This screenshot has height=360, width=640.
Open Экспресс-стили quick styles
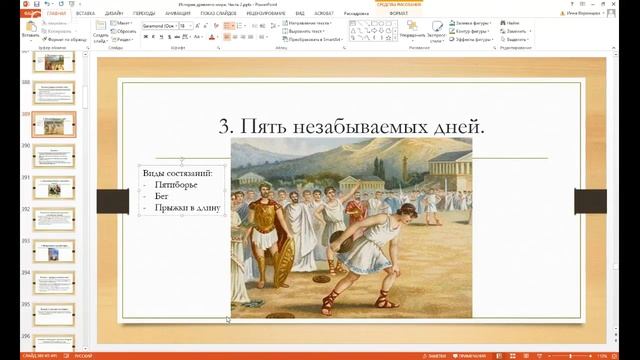pos(436,32)
